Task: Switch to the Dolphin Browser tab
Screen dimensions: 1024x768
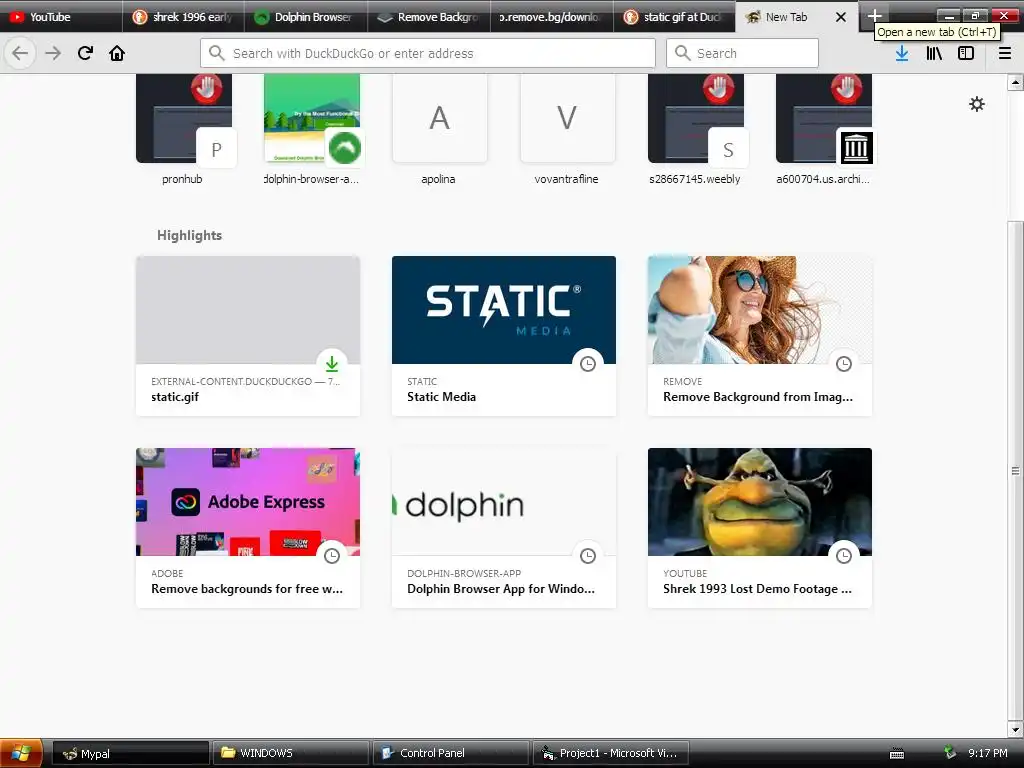Action: pyautogui.click(x=306, y=17)
